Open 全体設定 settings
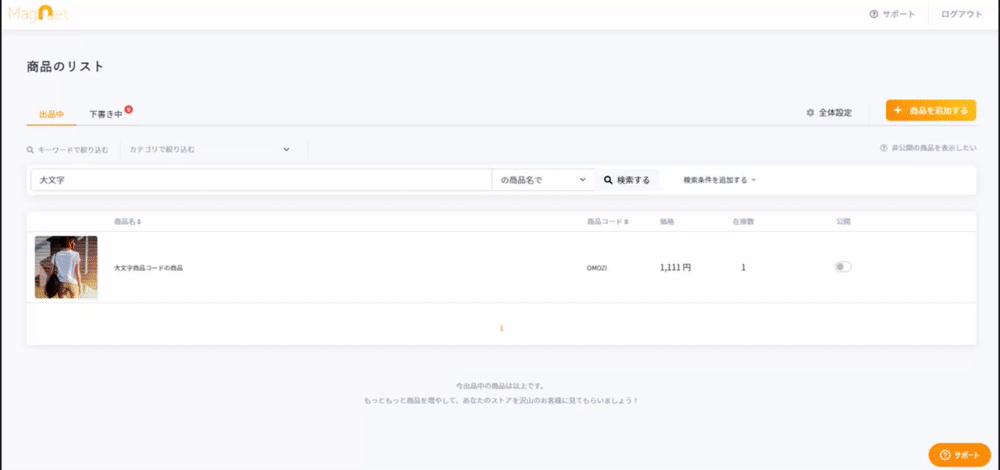 click(x=829, y=112)
